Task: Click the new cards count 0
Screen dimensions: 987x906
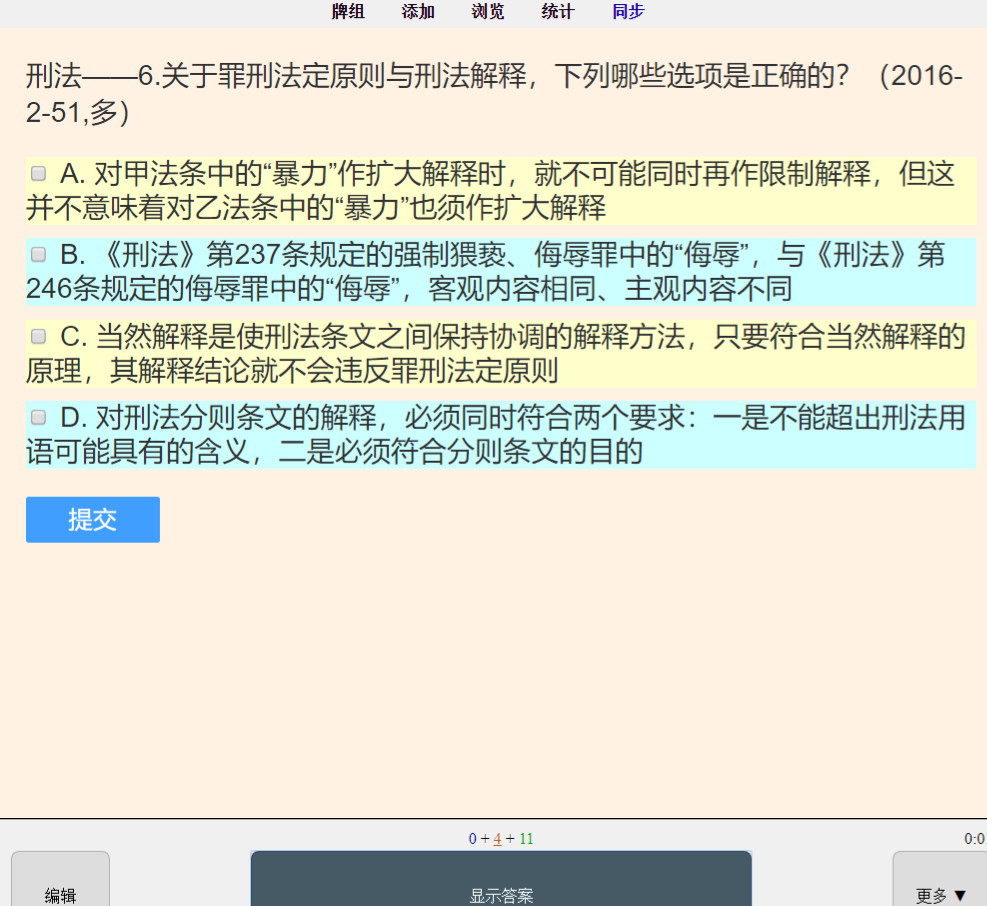Action: [x=473, y=839]
